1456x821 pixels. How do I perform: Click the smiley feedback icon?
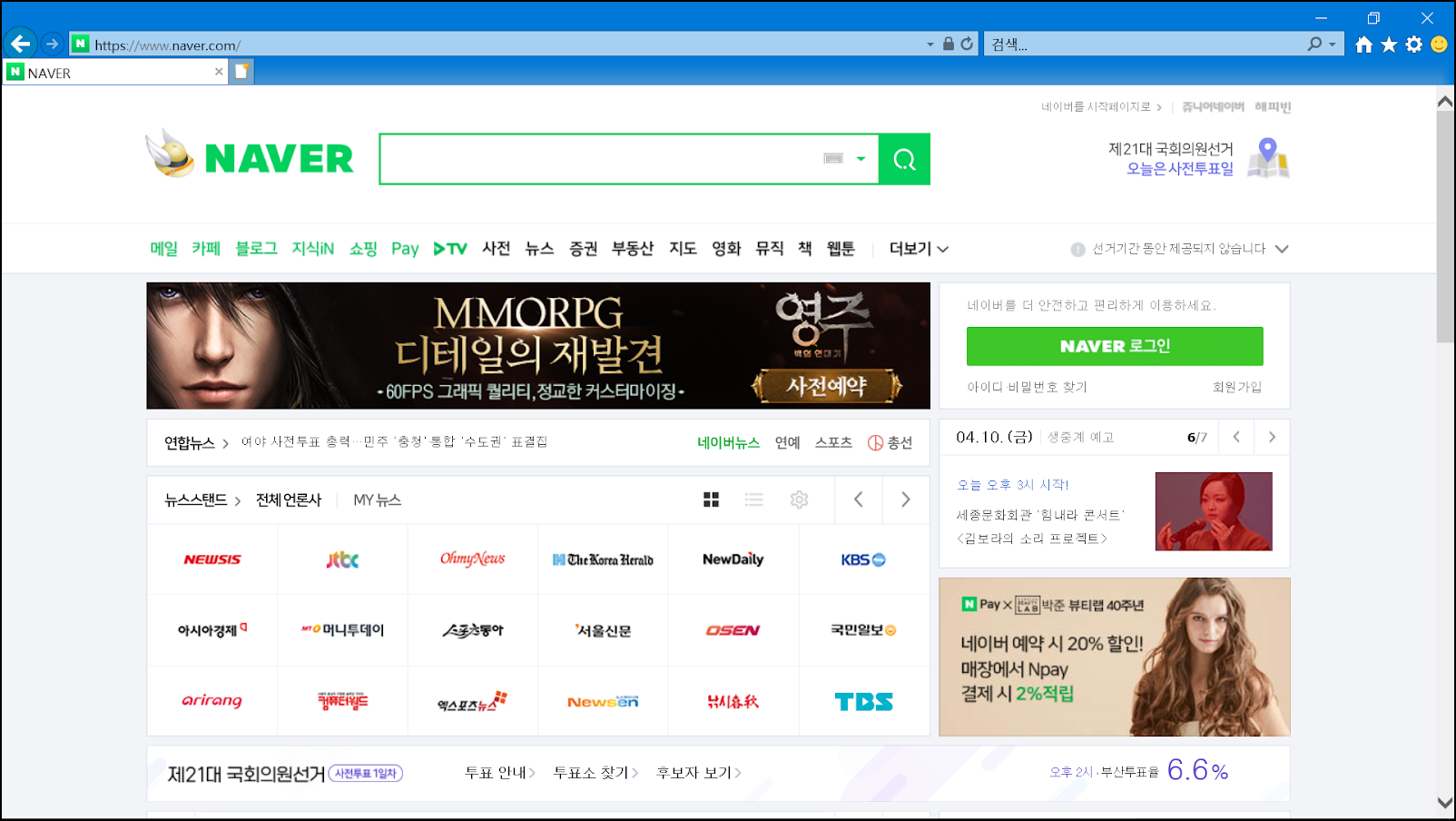[1439, 45]
